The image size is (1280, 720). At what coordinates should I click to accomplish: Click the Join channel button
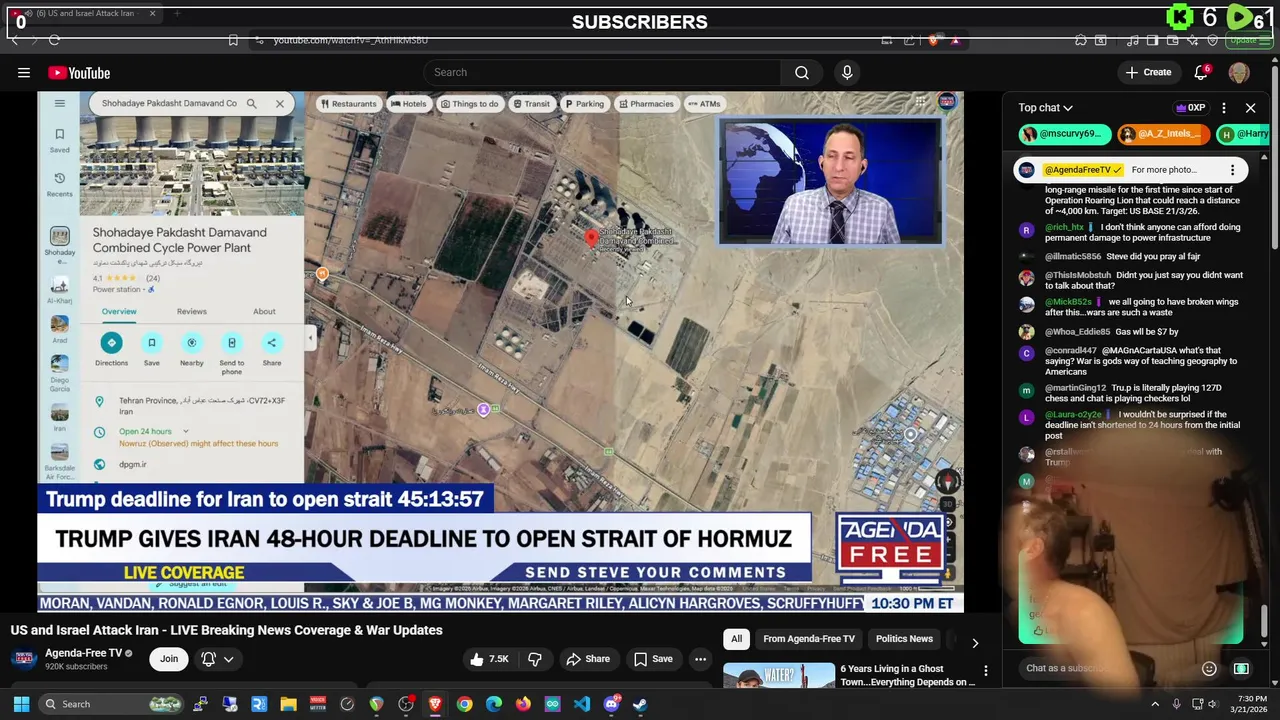169,658
